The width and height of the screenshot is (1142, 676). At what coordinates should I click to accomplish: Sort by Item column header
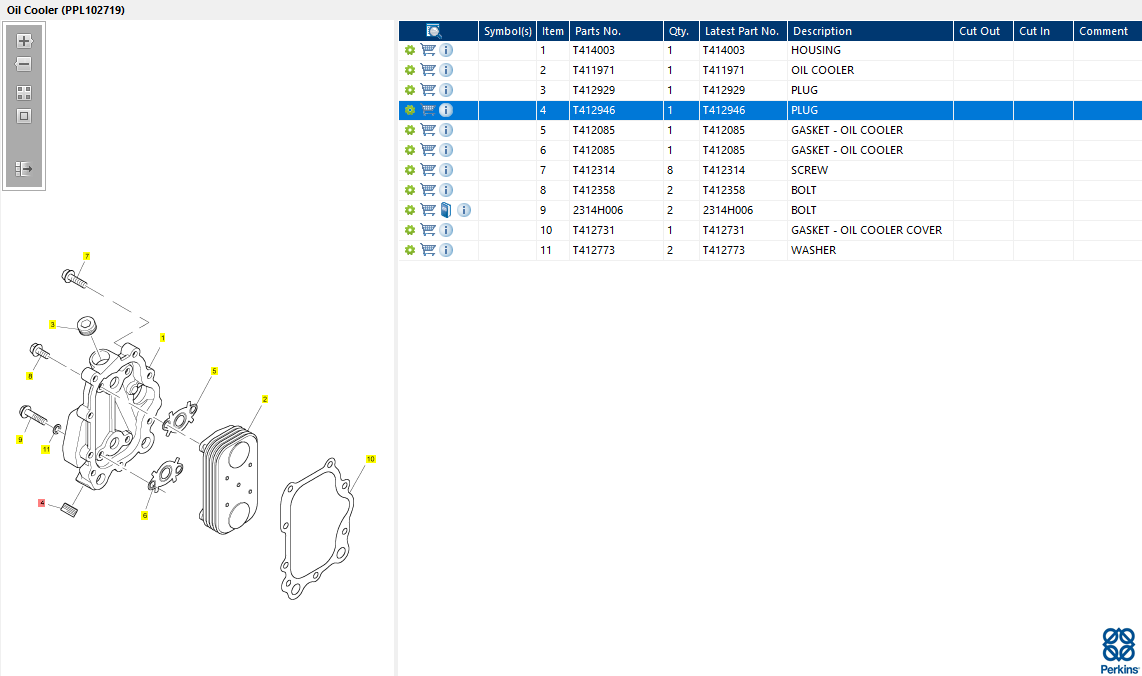[553, 31]
